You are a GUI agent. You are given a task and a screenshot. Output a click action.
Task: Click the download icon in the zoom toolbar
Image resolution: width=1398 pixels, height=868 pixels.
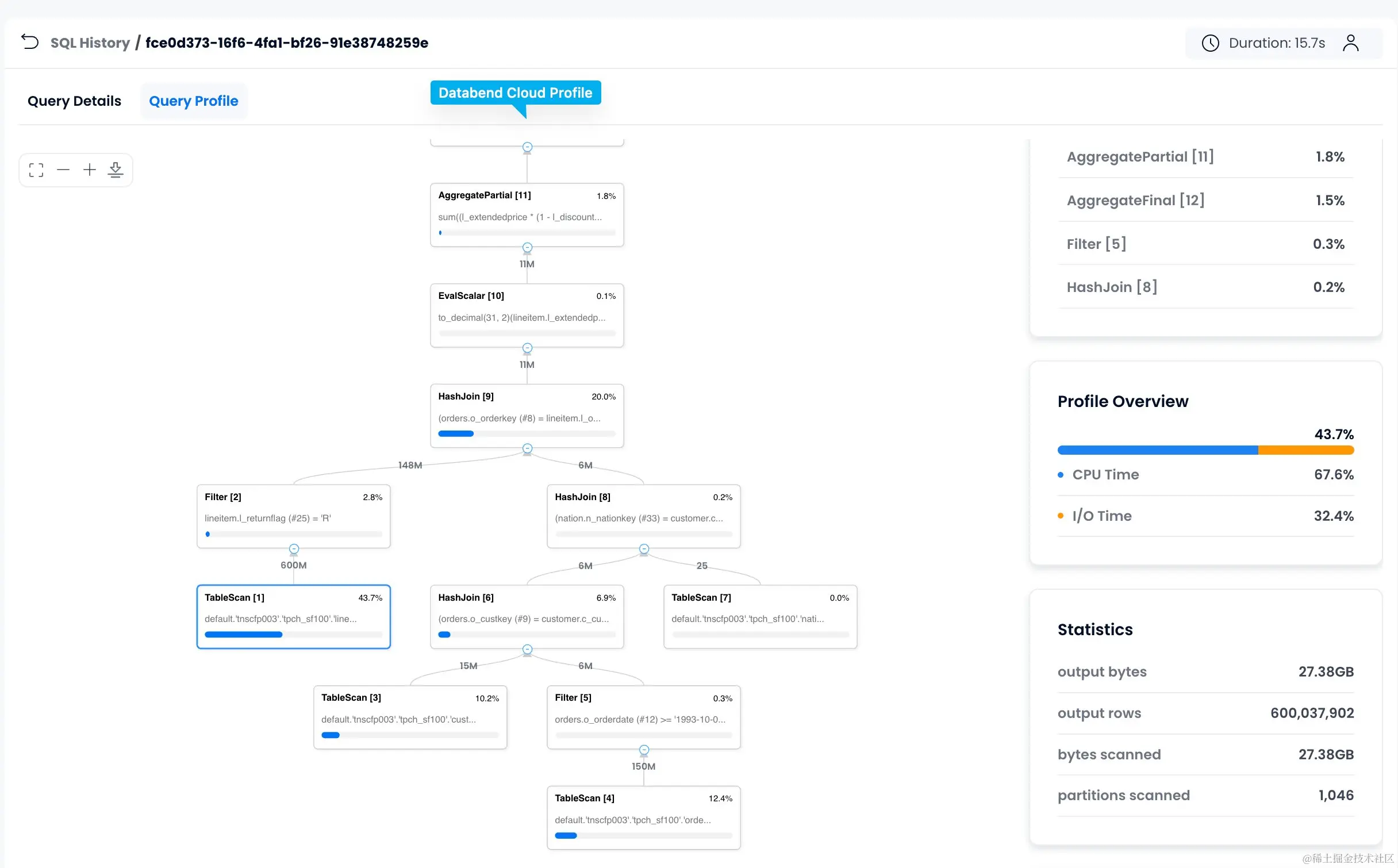pyautogui.click(x=116, y=170)
